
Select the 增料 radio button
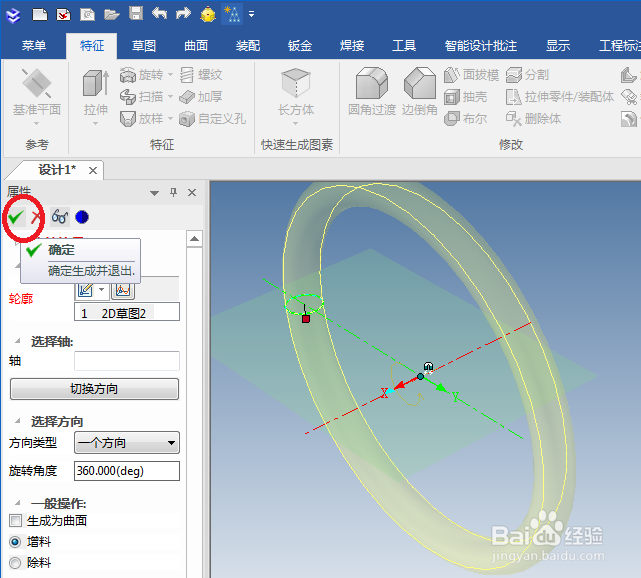[15, 542]
